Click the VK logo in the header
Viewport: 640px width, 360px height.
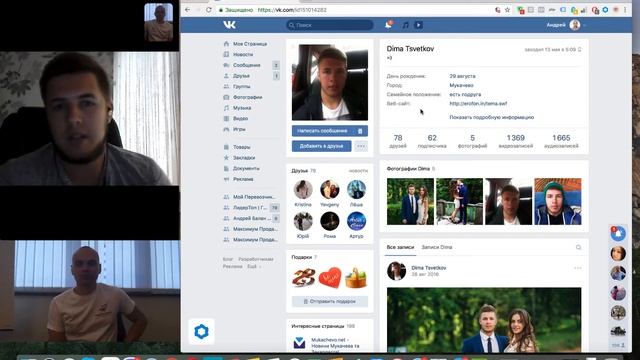[230, 25]
